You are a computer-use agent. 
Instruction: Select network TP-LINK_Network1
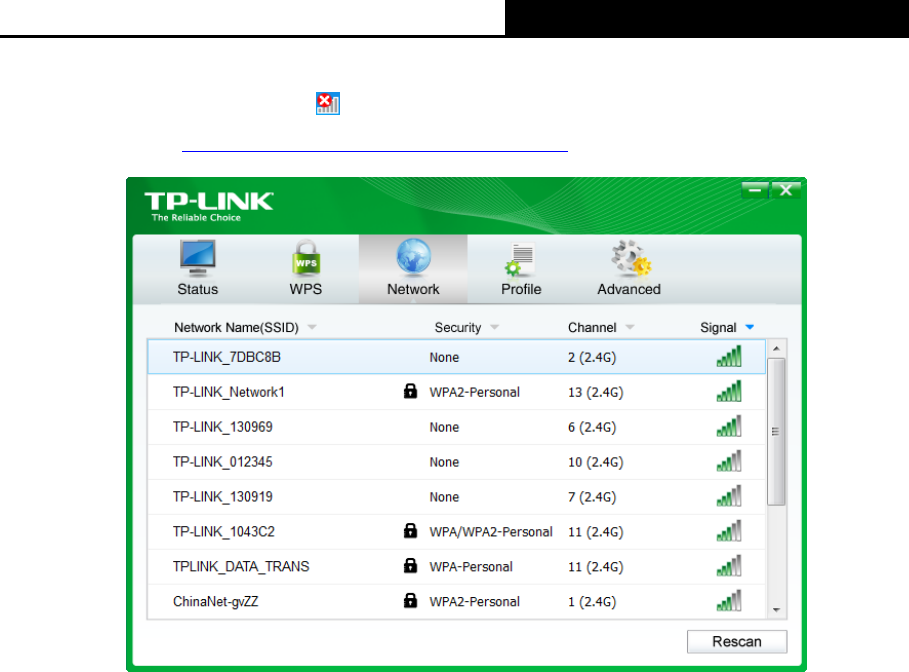coord(457,392)
